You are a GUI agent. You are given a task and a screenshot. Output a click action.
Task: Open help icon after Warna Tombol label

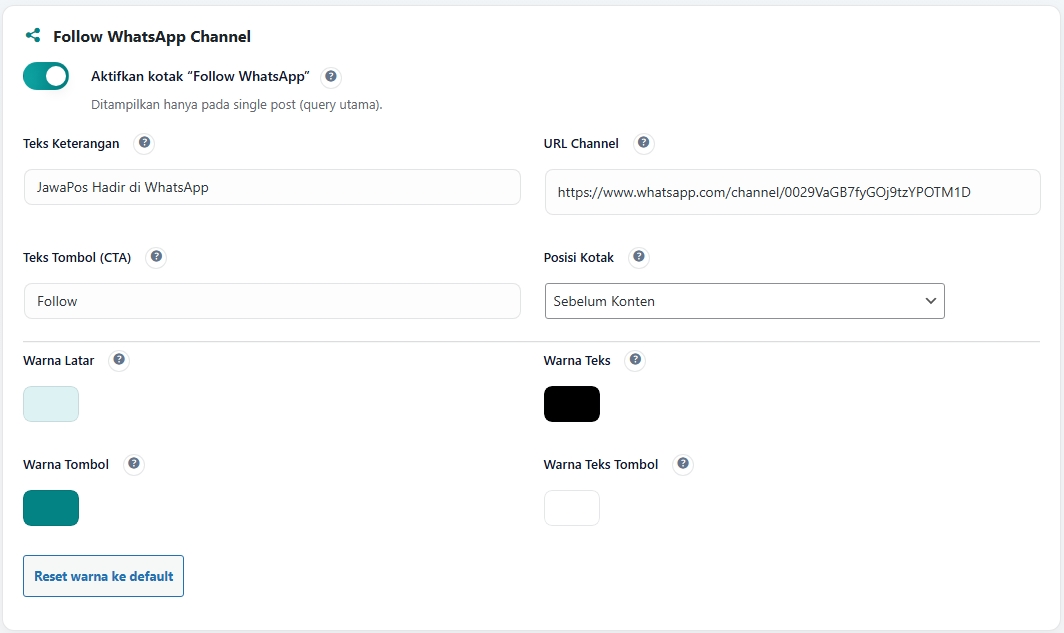[x=134, y=465]
